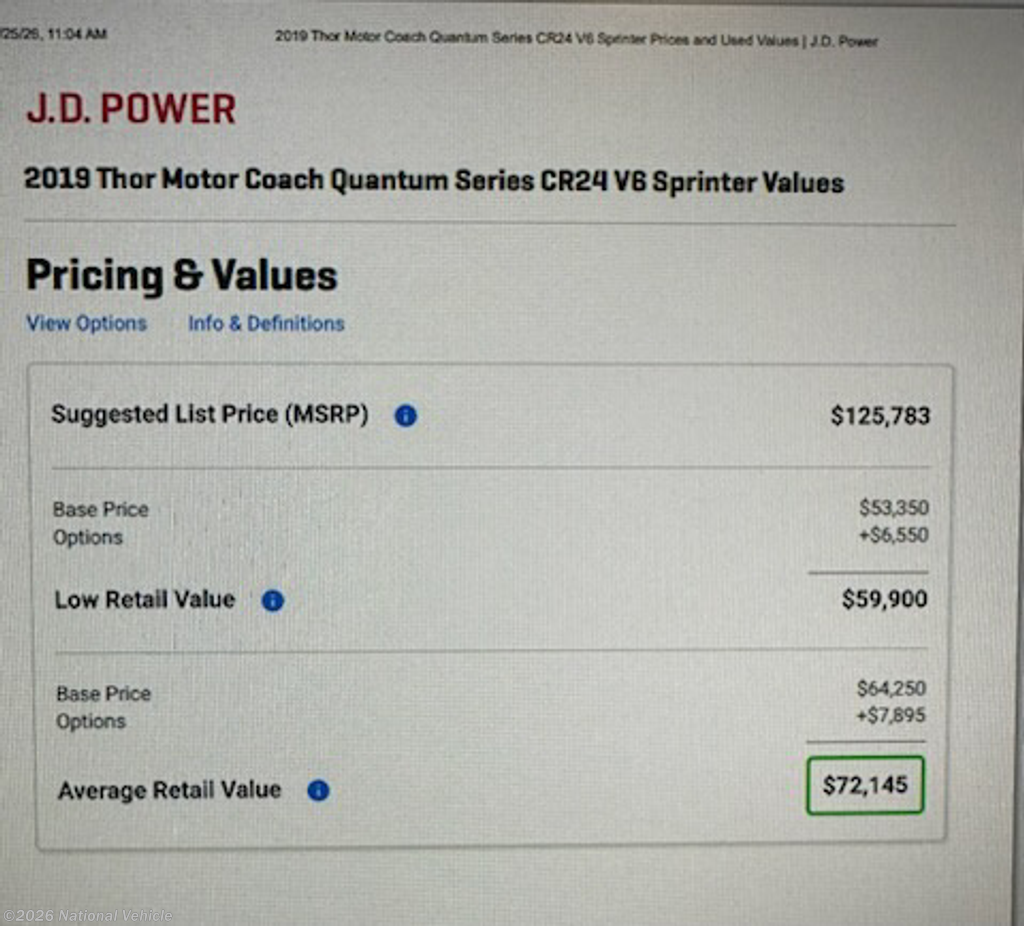Click the 2019 Thor Motor Coach page title
The width and height of the screenshot is (1024, 926).
pos(433,181)
